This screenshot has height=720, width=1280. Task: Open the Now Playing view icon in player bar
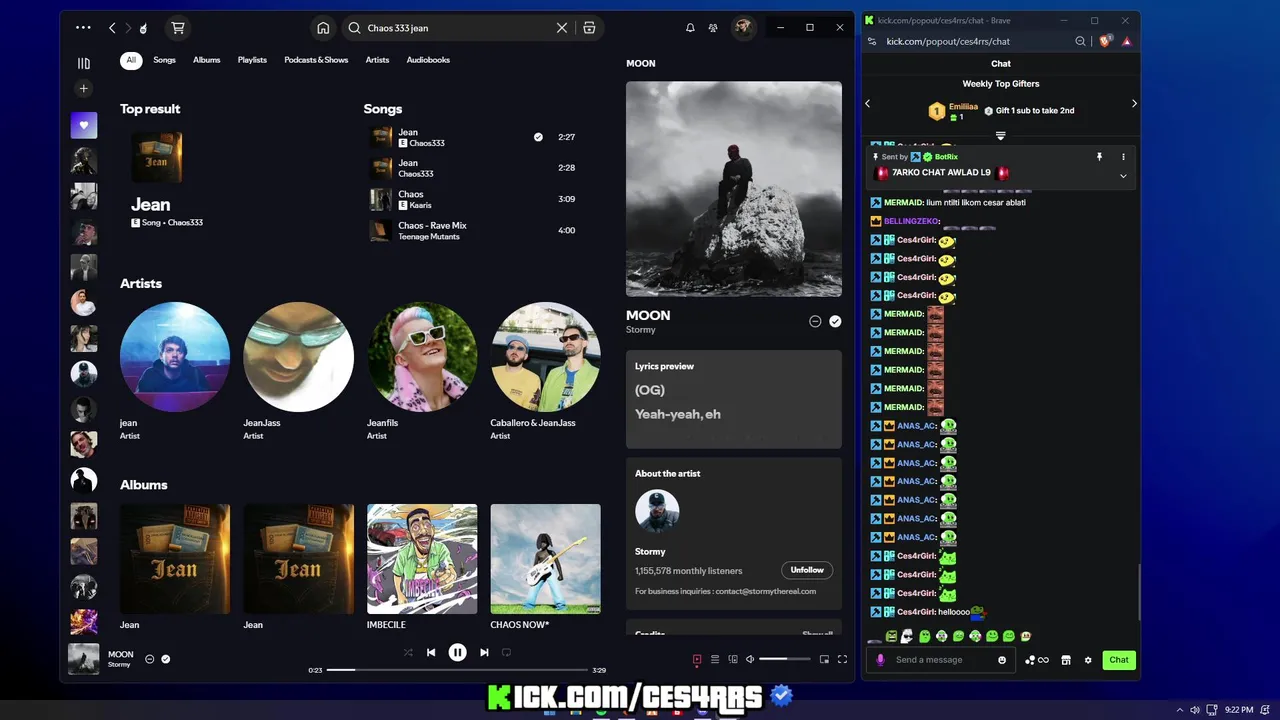click(697, 660)
